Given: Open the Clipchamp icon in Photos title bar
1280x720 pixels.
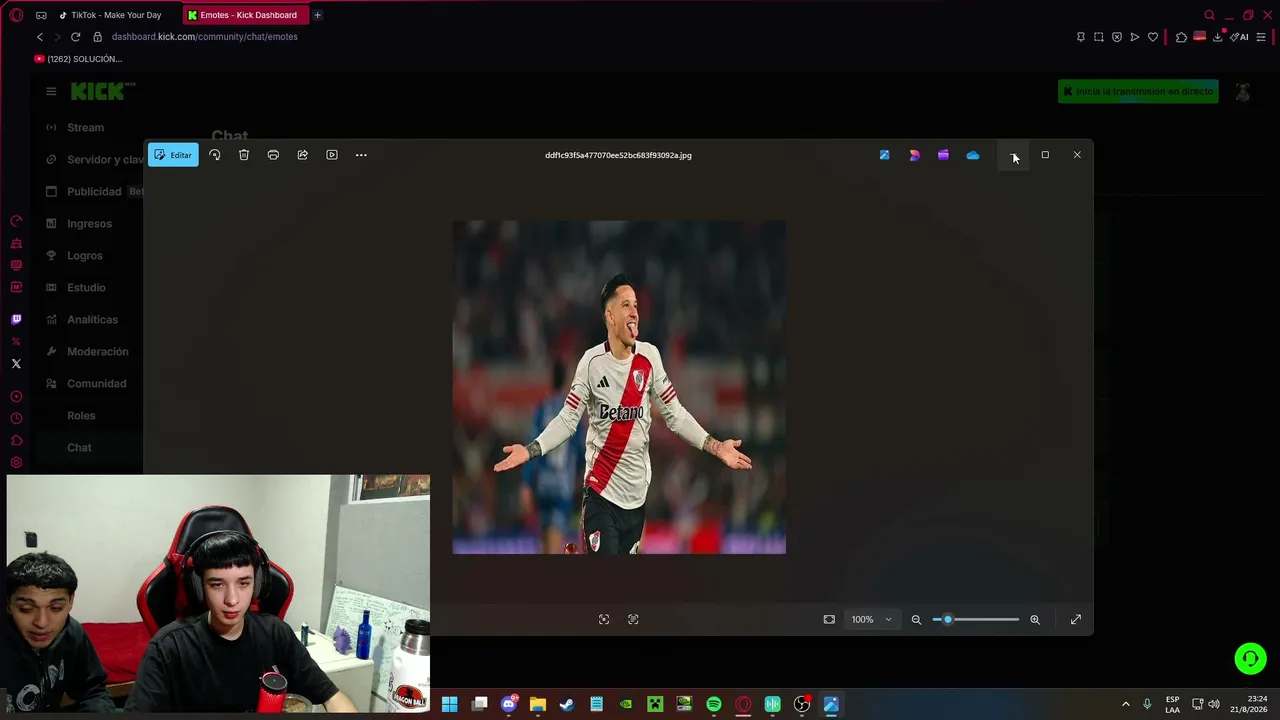Looking at the screenshot, I should [943, 155].
